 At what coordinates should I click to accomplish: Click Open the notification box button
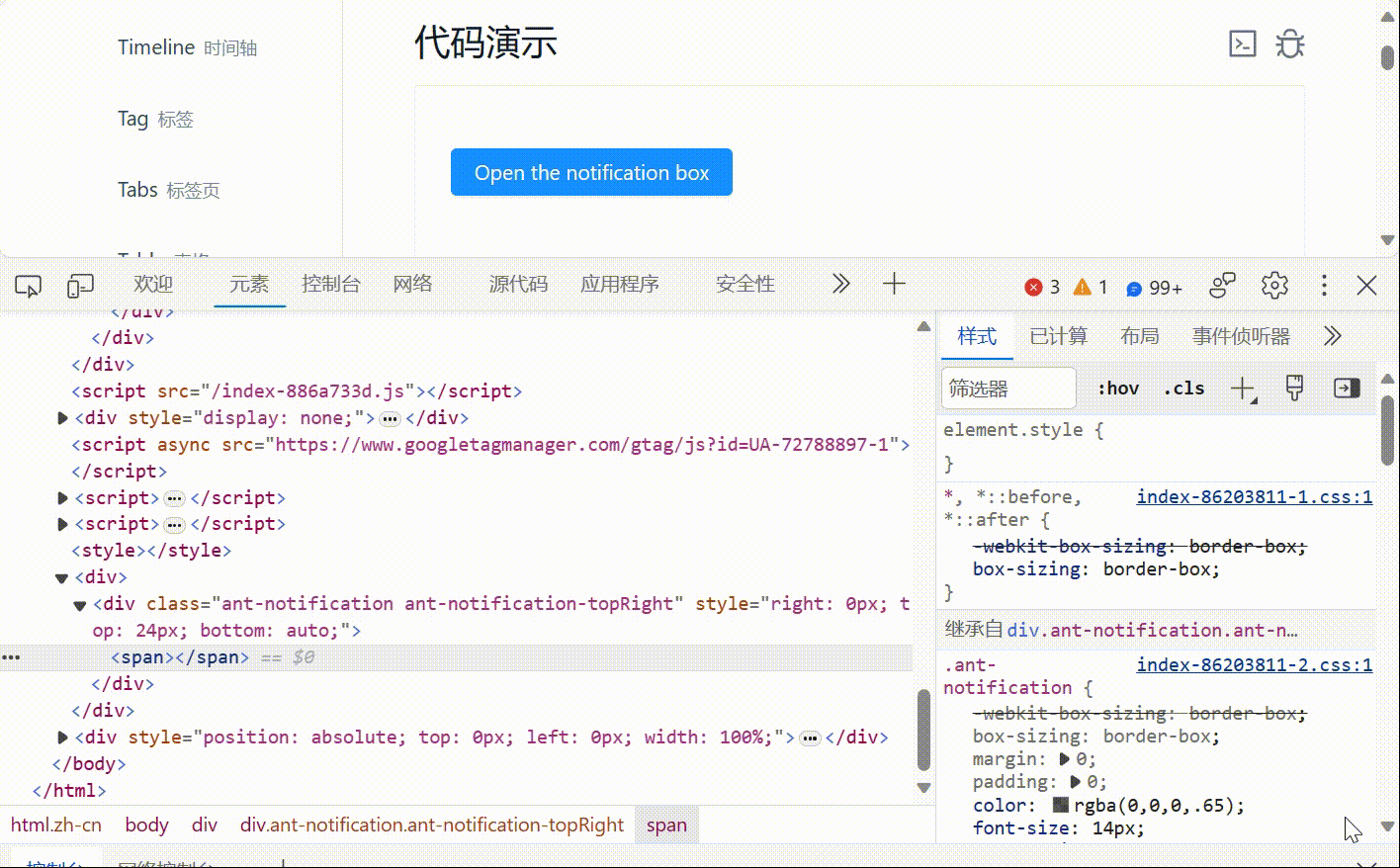click(591, 173)
